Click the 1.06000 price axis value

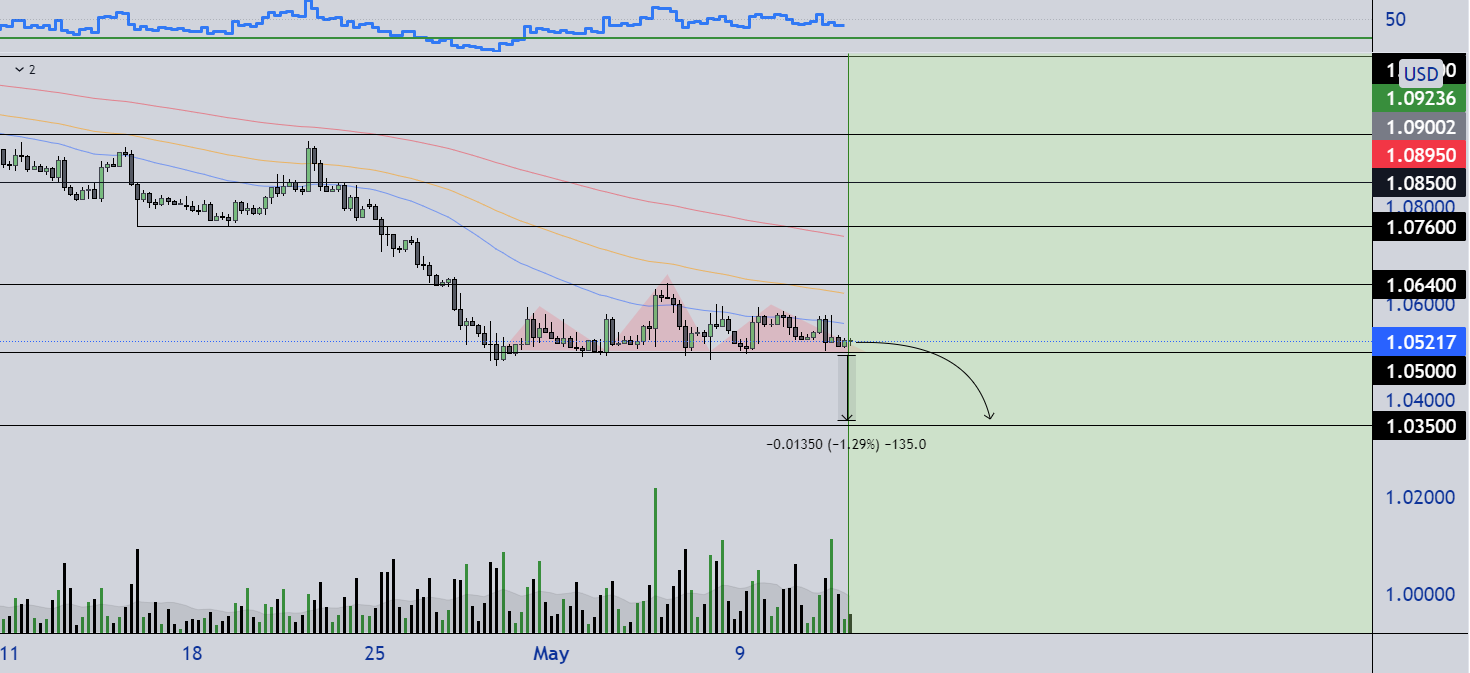tap(1420, 303)
